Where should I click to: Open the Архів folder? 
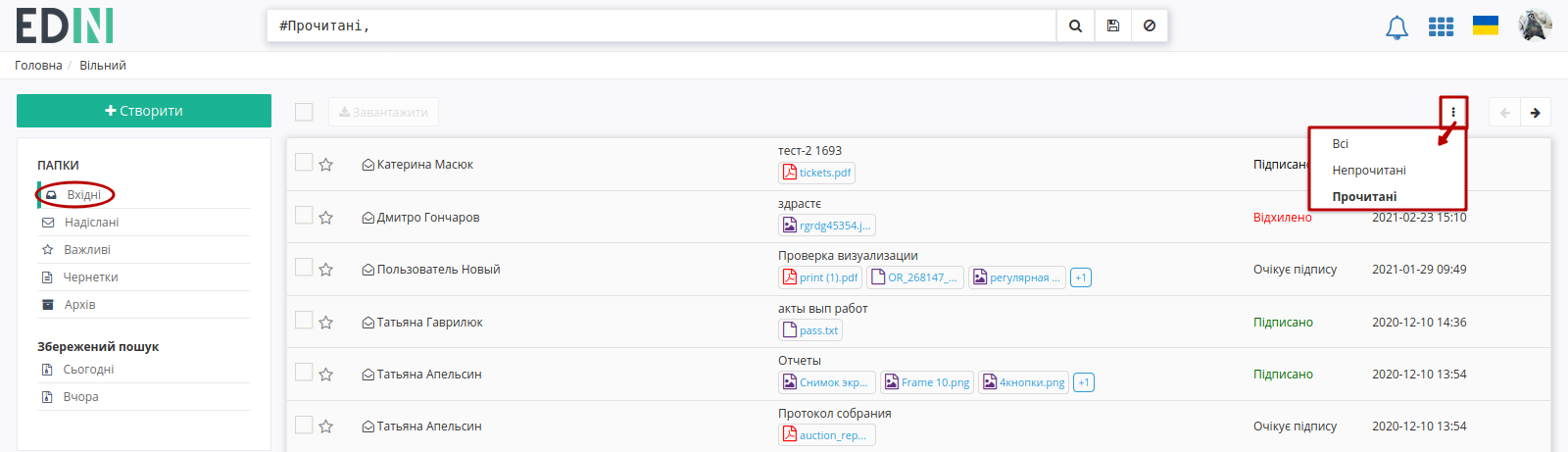[79, 305]
